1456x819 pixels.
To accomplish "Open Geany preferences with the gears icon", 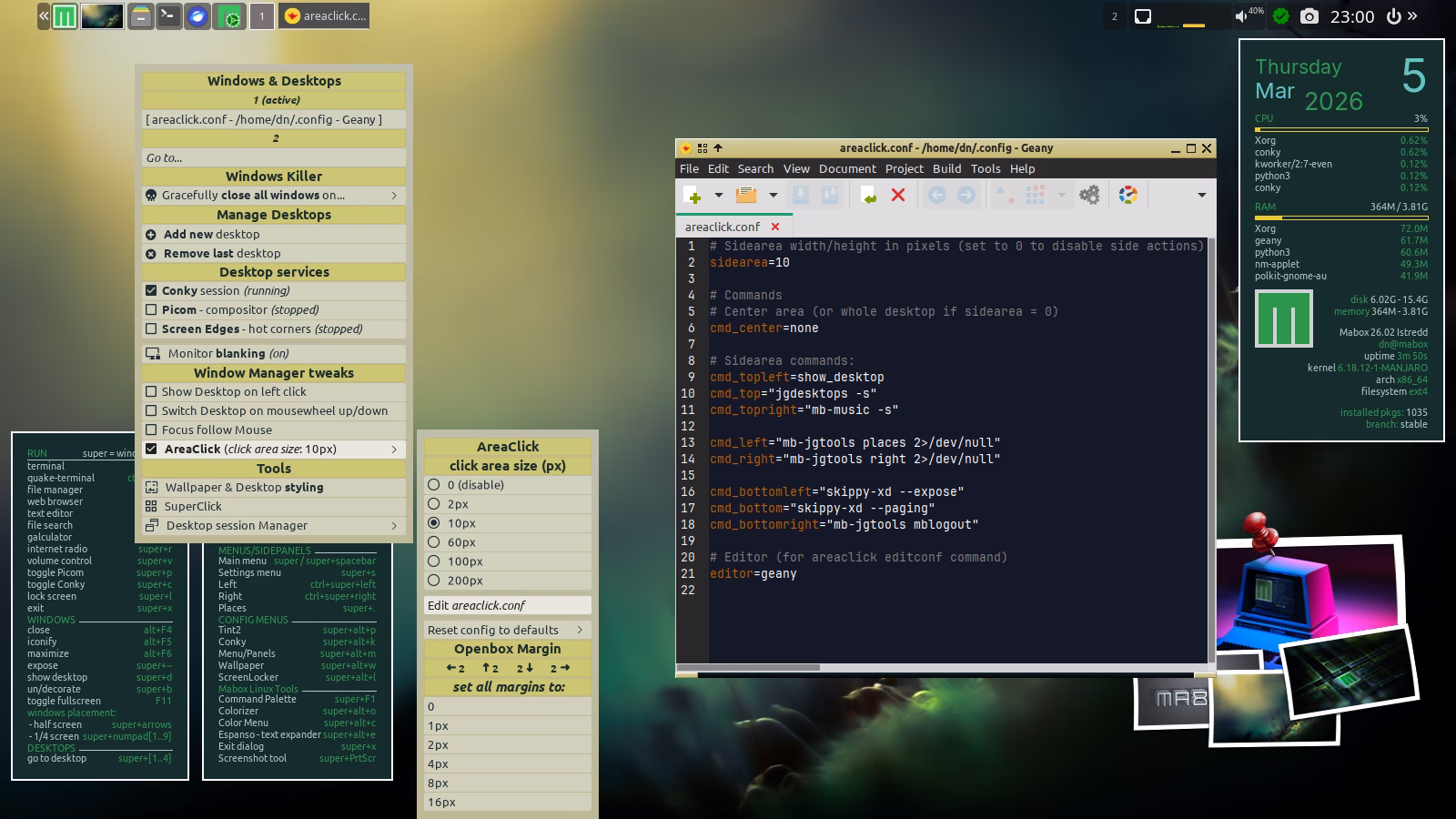I will 1089,195.
